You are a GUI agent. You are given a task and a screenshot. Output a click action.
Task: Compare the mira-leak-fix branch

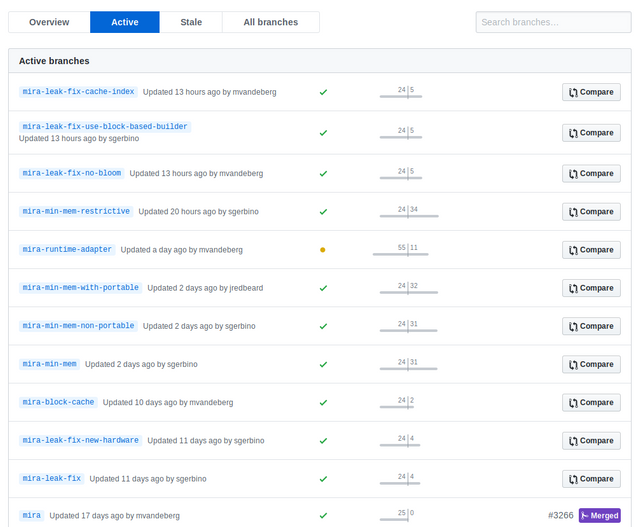coord(591,479)
